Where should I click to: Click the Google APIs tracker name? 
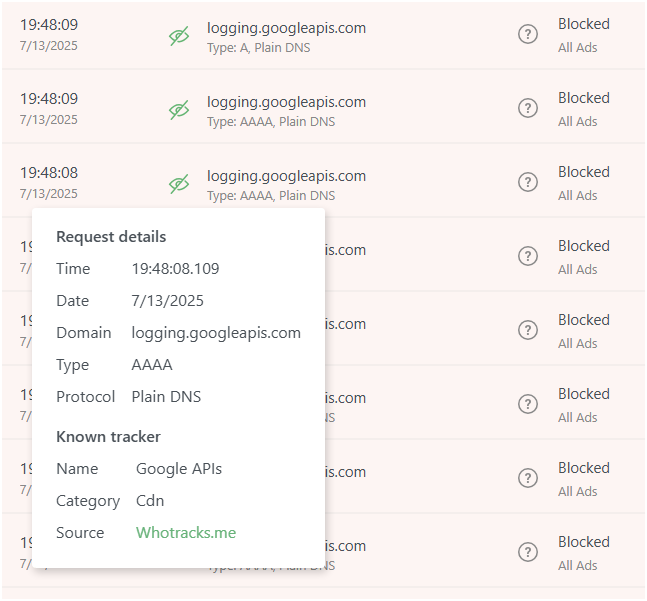tap(179, 469)
